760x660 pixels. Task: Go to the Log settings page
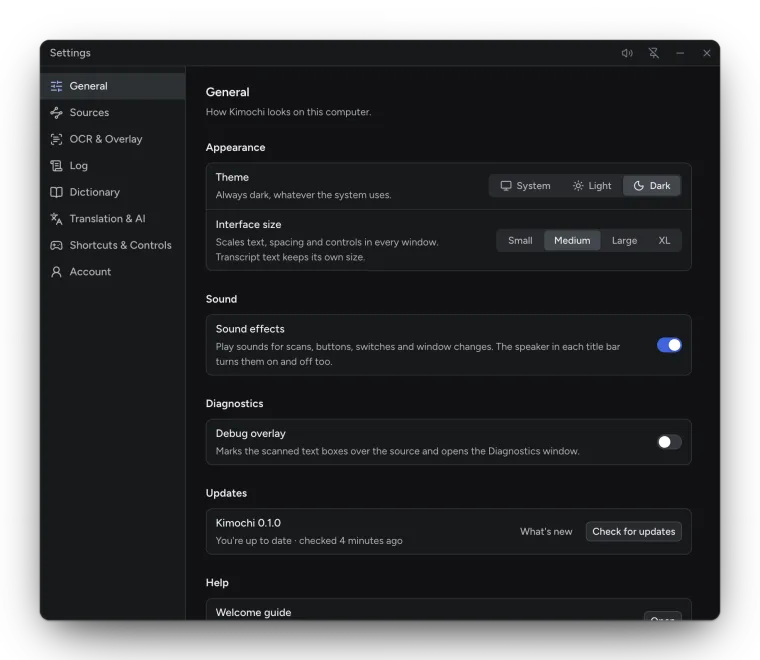[113, 166]
